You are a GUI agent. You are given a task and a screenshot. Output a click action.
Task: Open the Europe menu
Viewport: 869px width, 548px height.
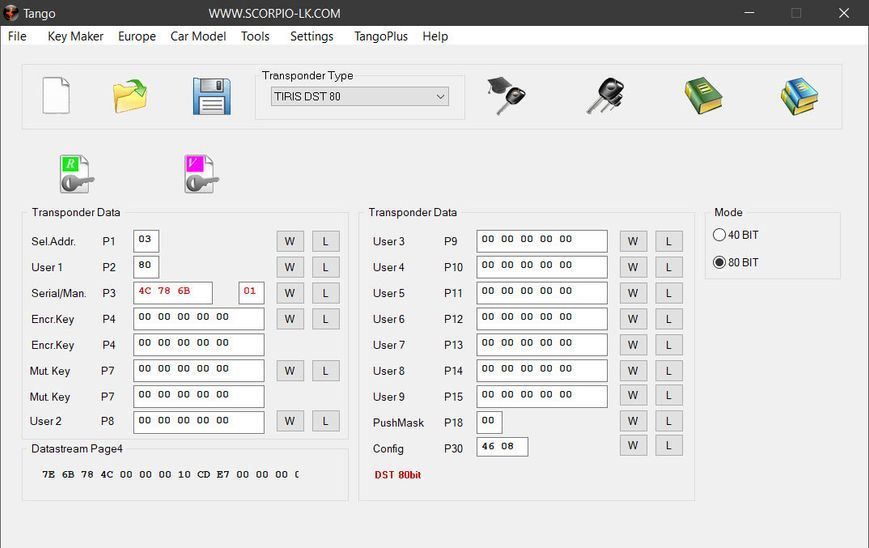tap(137, 37)
